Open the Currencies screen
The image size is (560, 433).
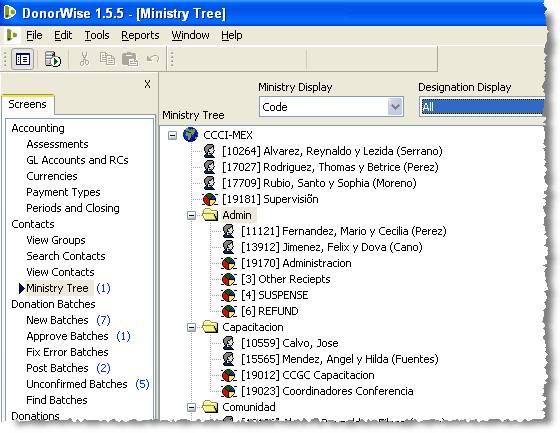[52, 176]
